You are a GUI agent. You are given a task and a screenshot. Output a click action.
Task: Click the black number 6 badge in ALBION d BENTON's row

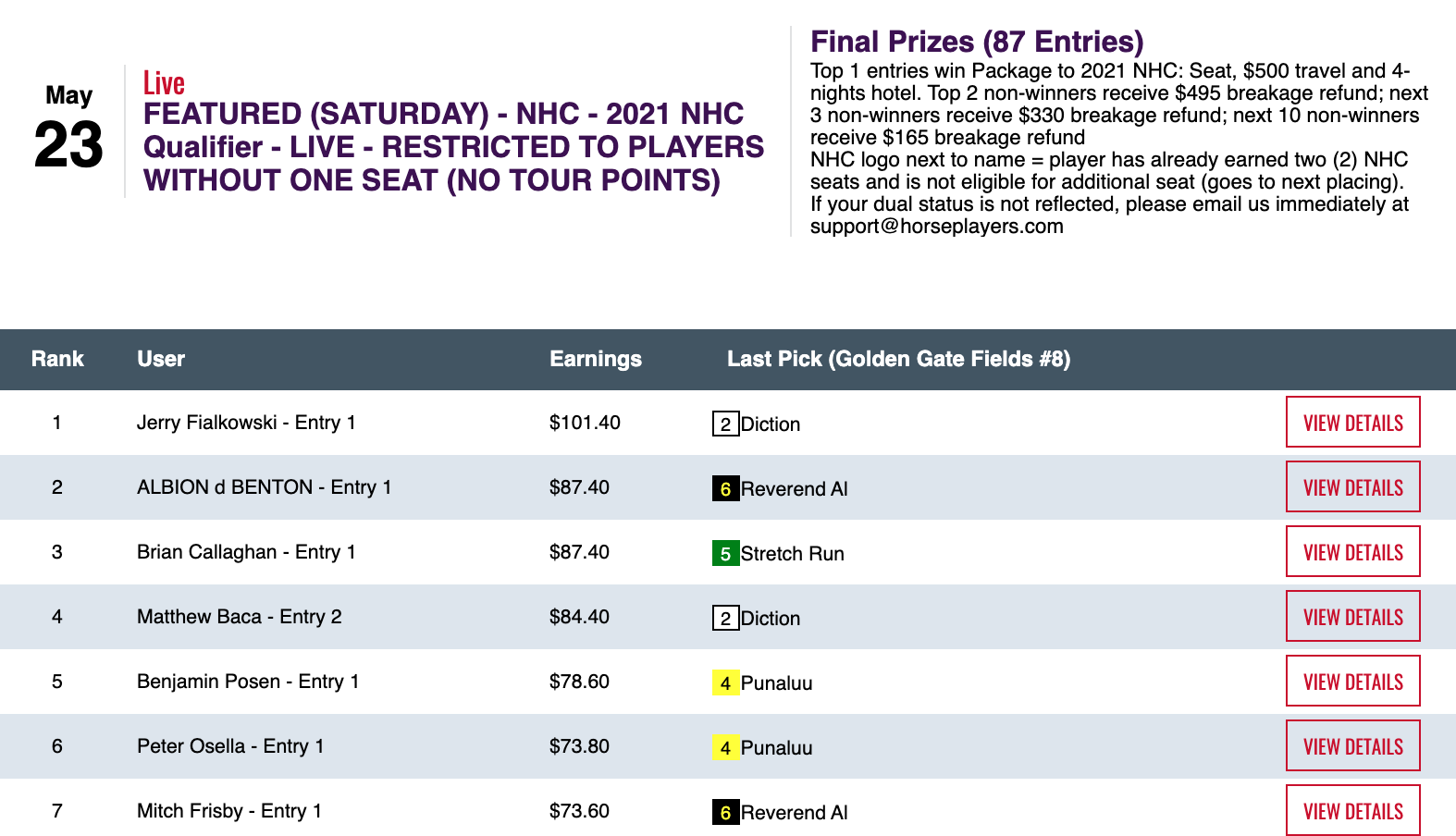(x=725, y=489)
